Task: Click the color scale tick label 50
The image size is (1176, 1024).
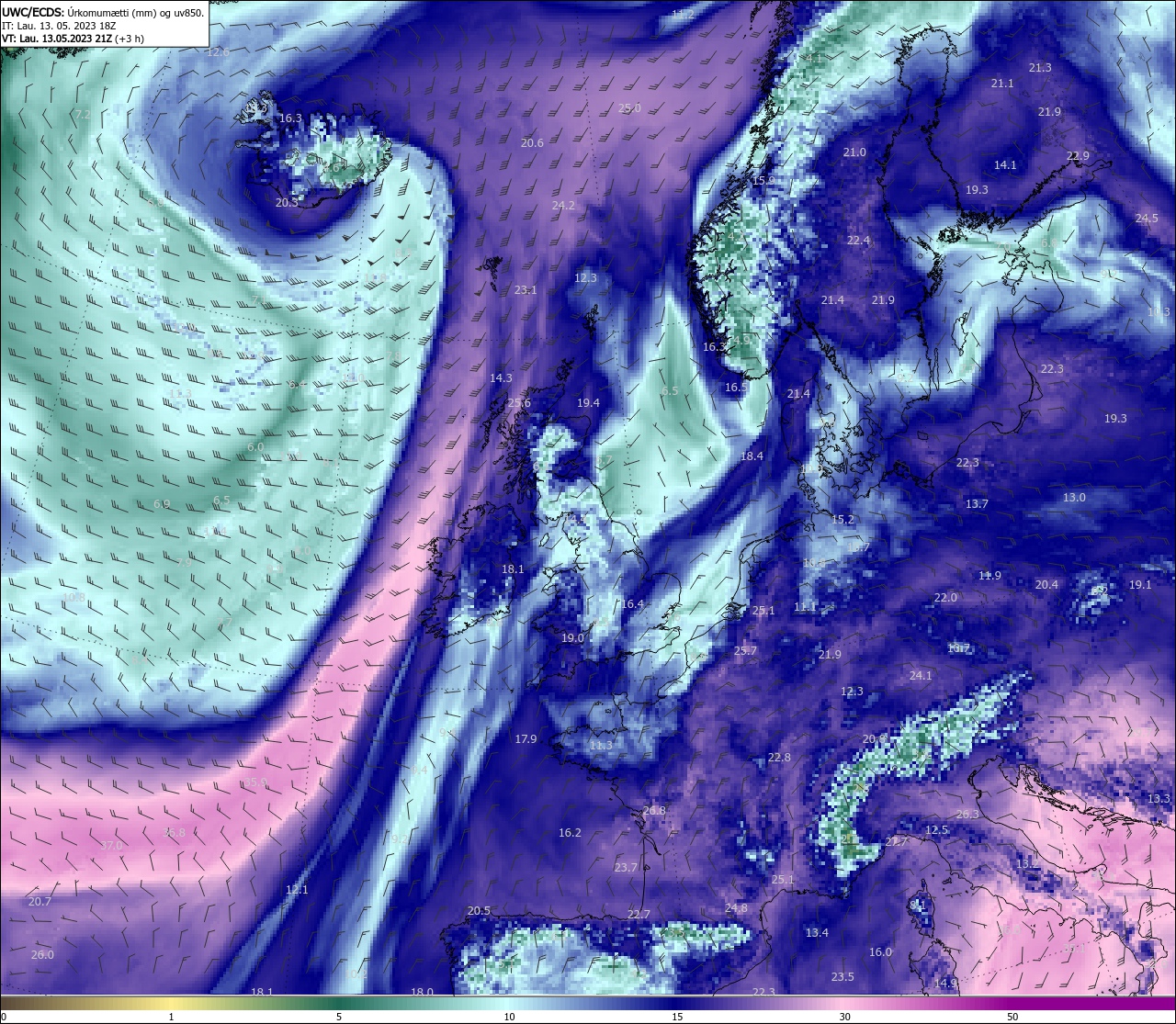Action: (x=1012, y=1017)
